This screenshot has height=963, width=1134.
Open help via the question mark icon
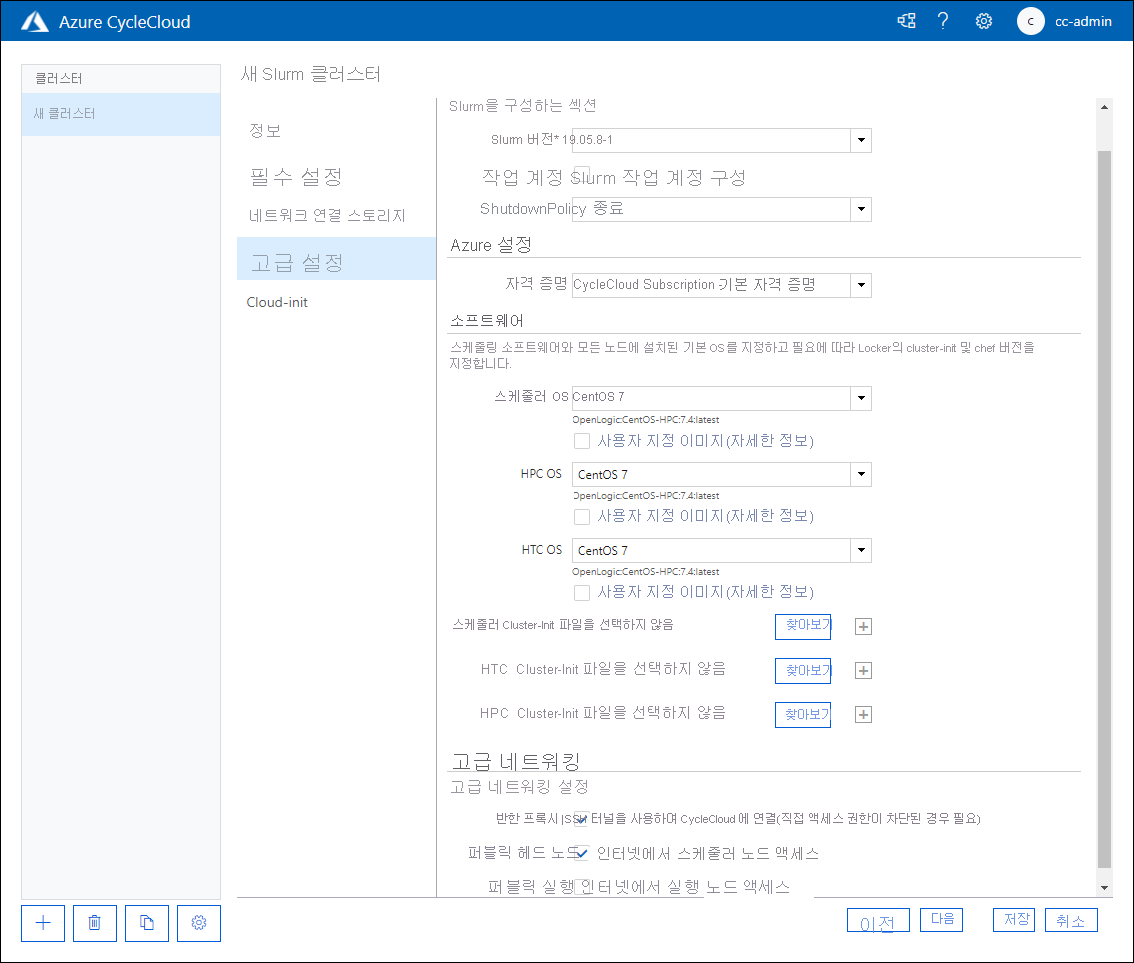(943, 20)
